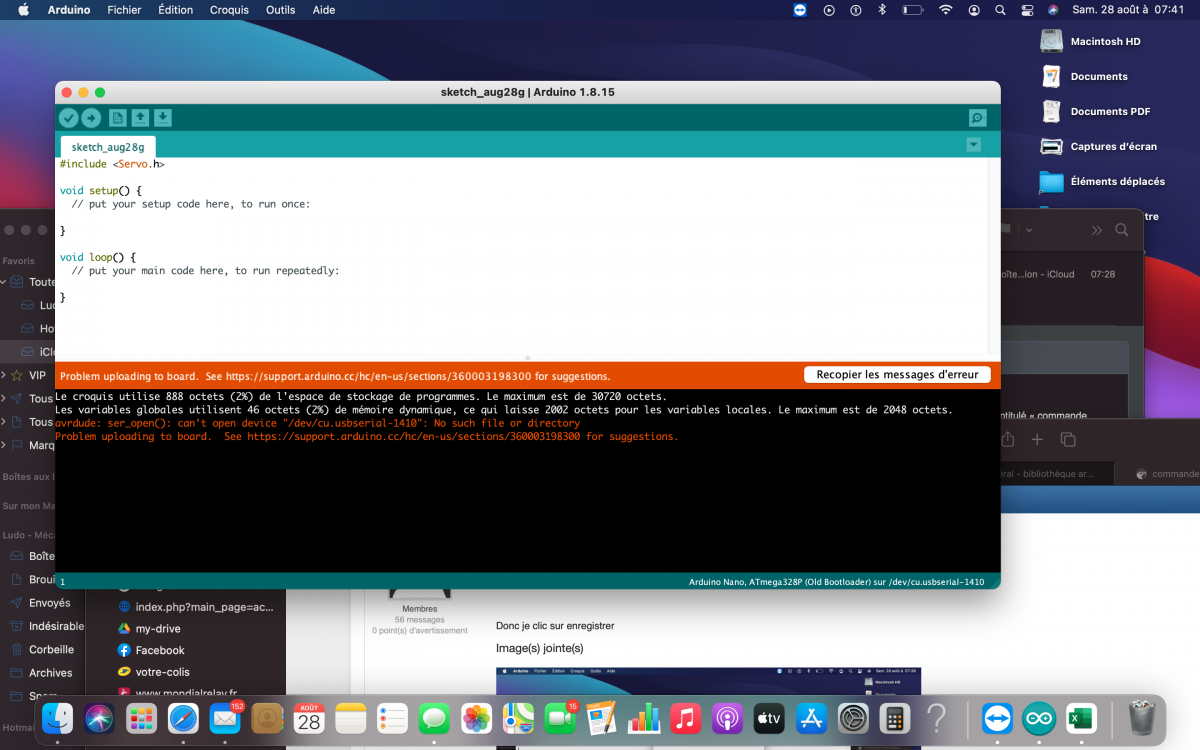
Task: Open Control Center from the menu bar
Action: point(1027,10)
